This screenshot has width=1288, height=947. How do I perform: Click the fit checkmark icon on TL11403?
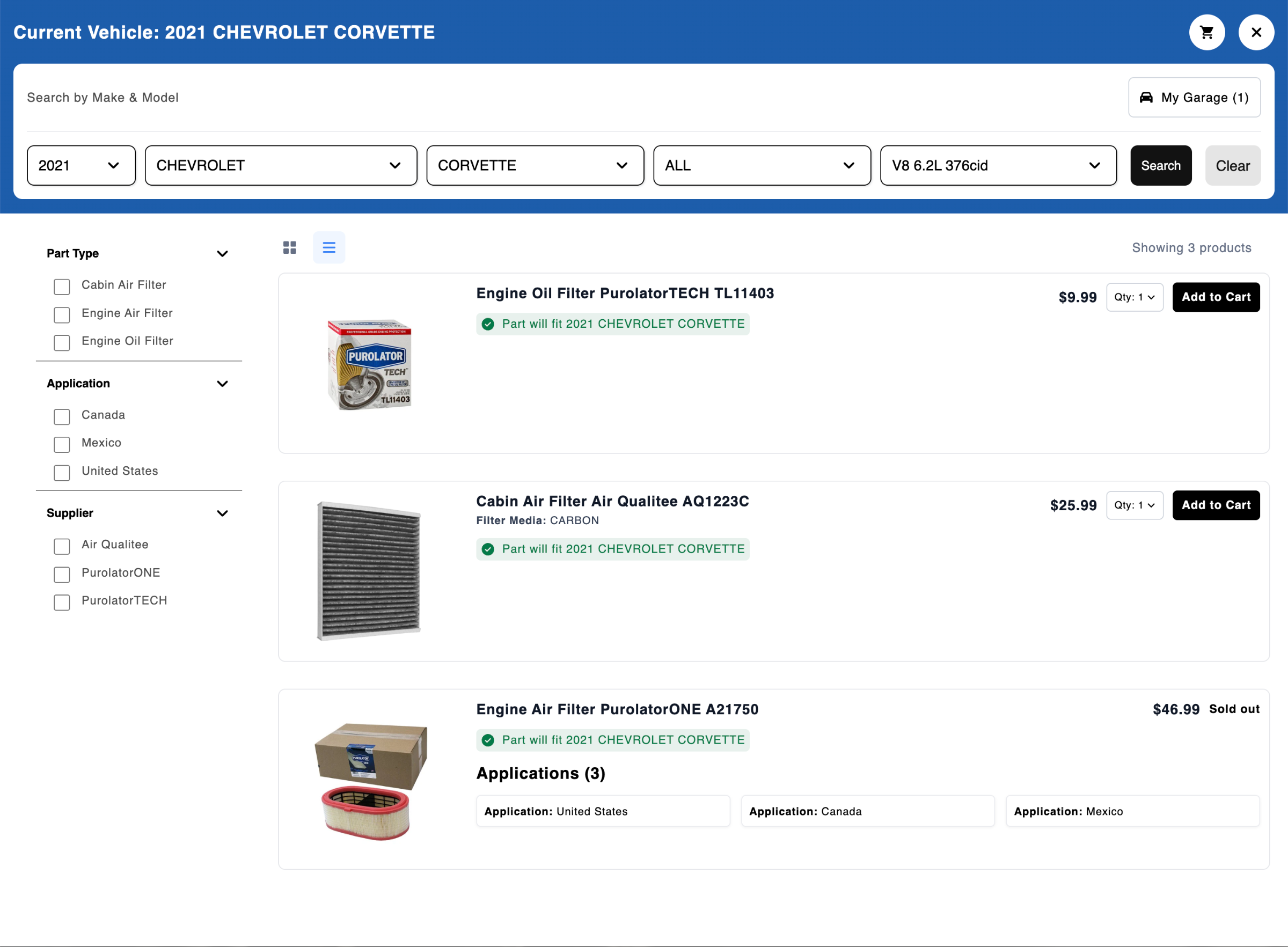tap(488, 325)
